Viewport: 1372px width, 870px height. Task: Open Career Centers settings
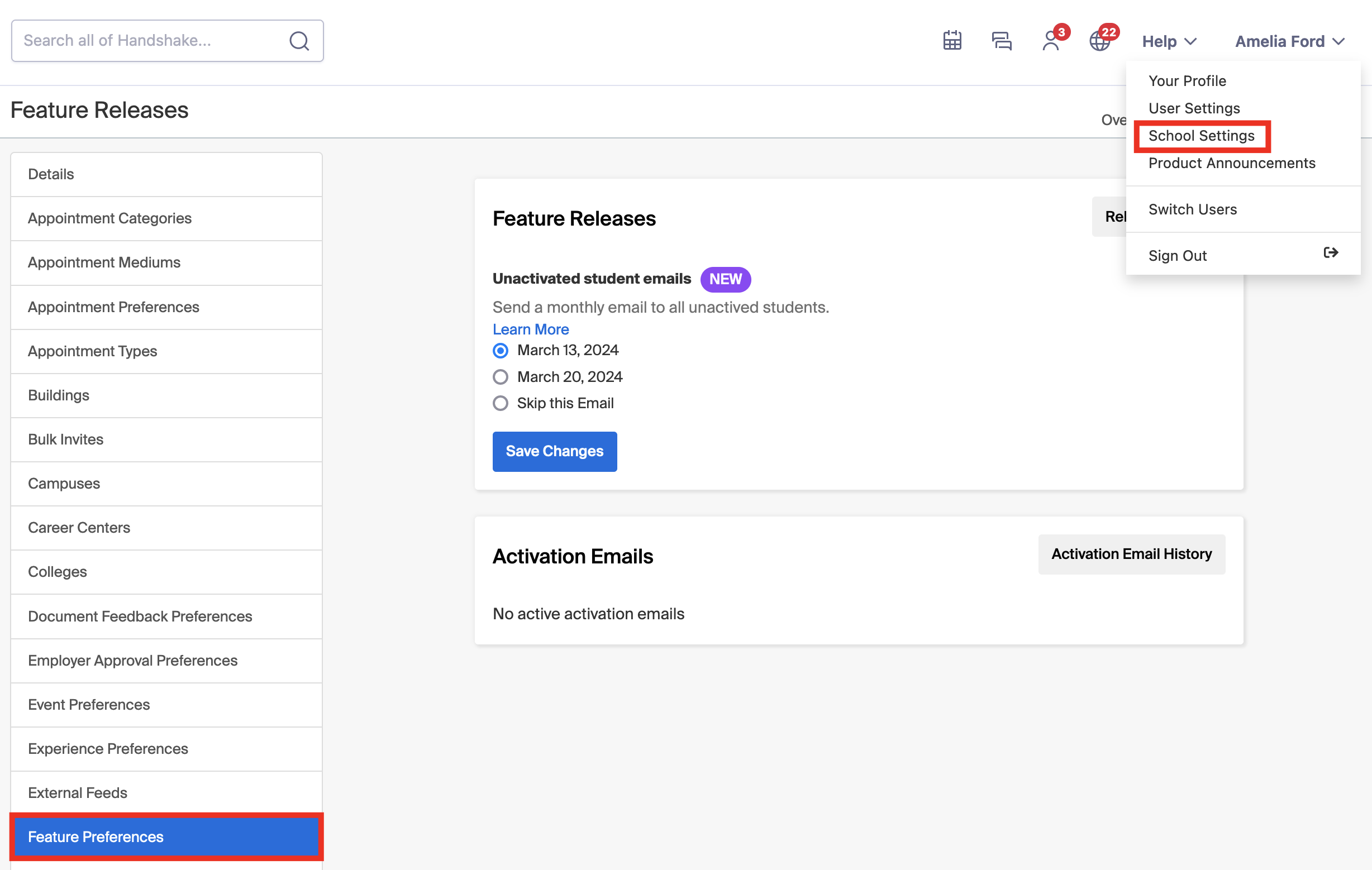point(166,528)
